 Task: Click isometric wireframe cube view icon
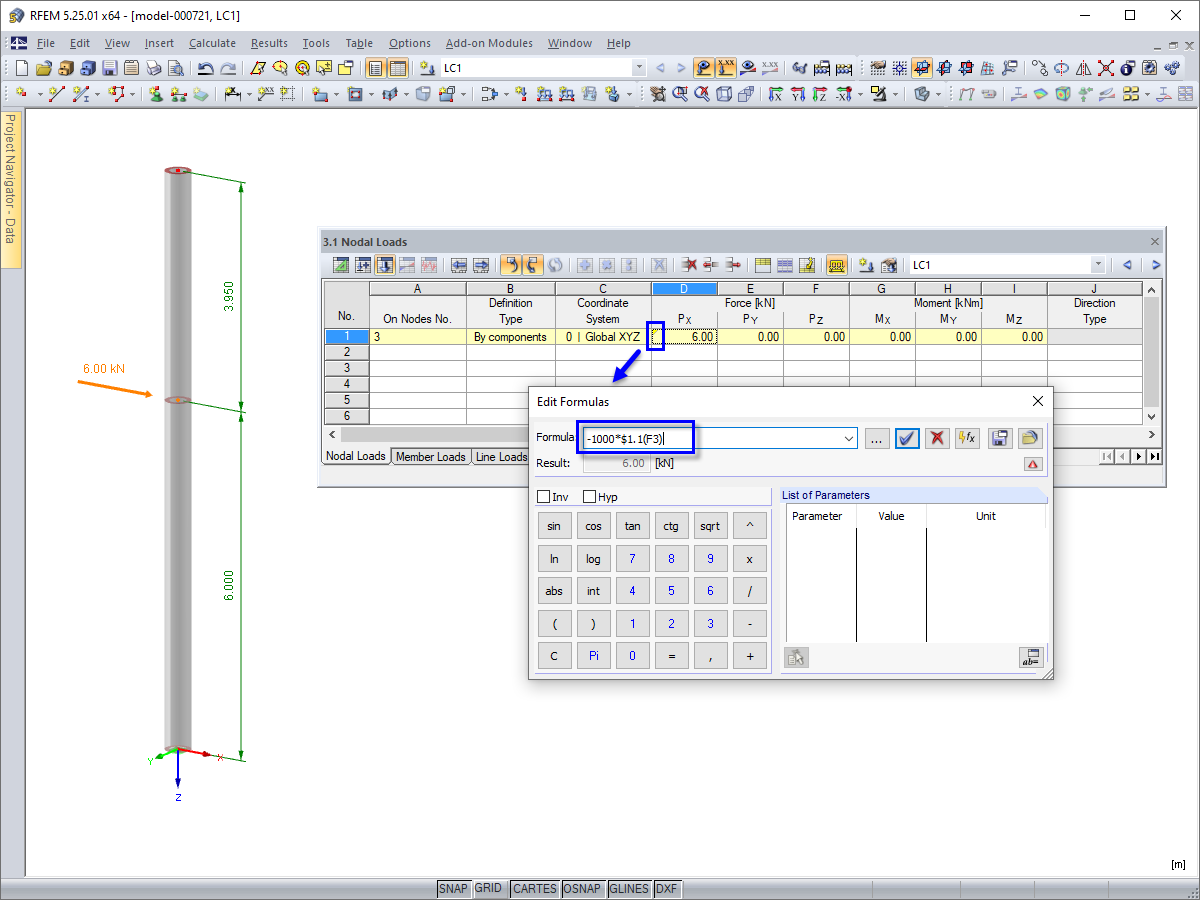pos(725,94)
